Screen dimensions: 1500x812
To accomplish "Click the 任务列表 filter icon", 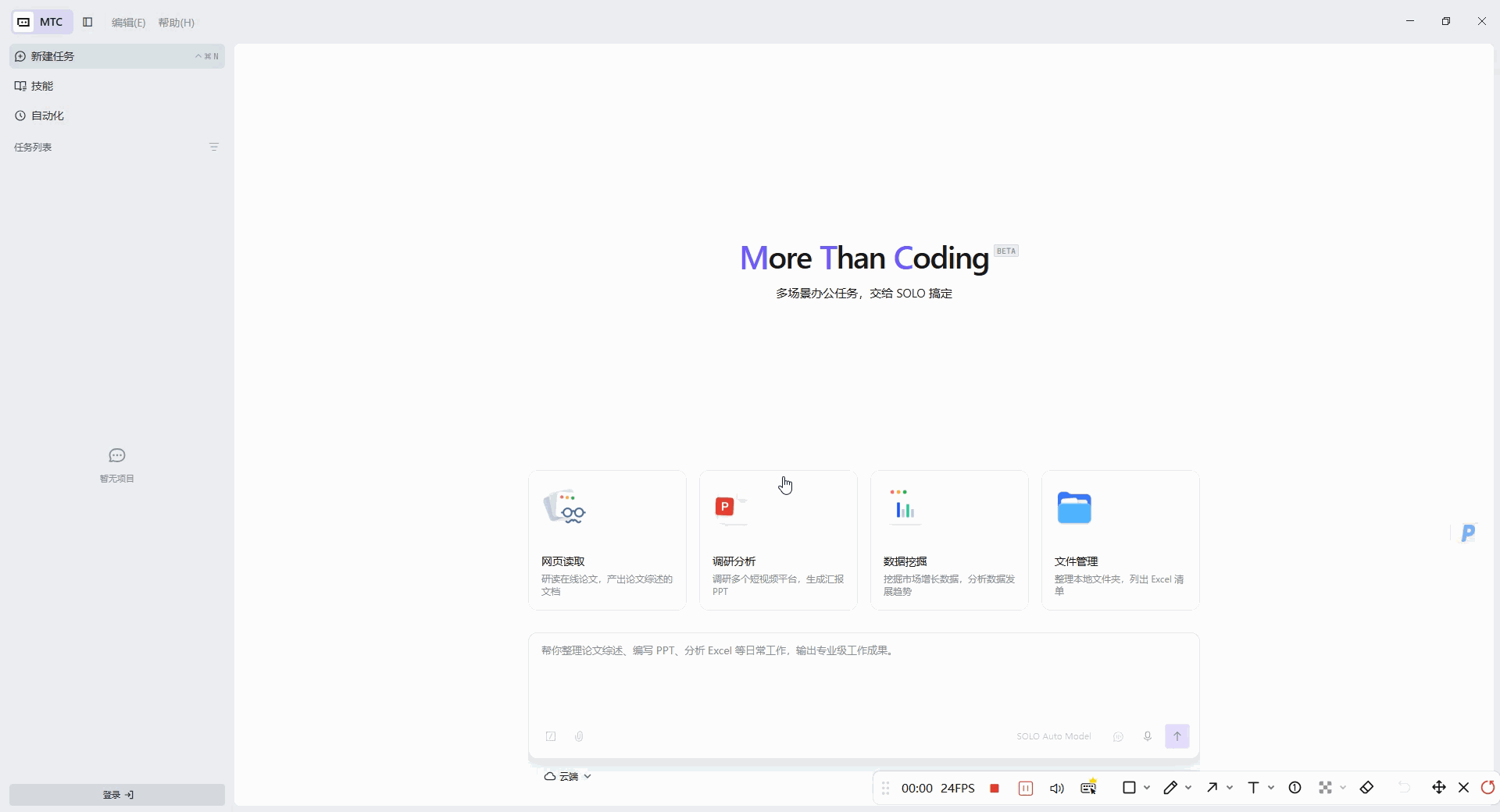I will (x=214, y=147).
